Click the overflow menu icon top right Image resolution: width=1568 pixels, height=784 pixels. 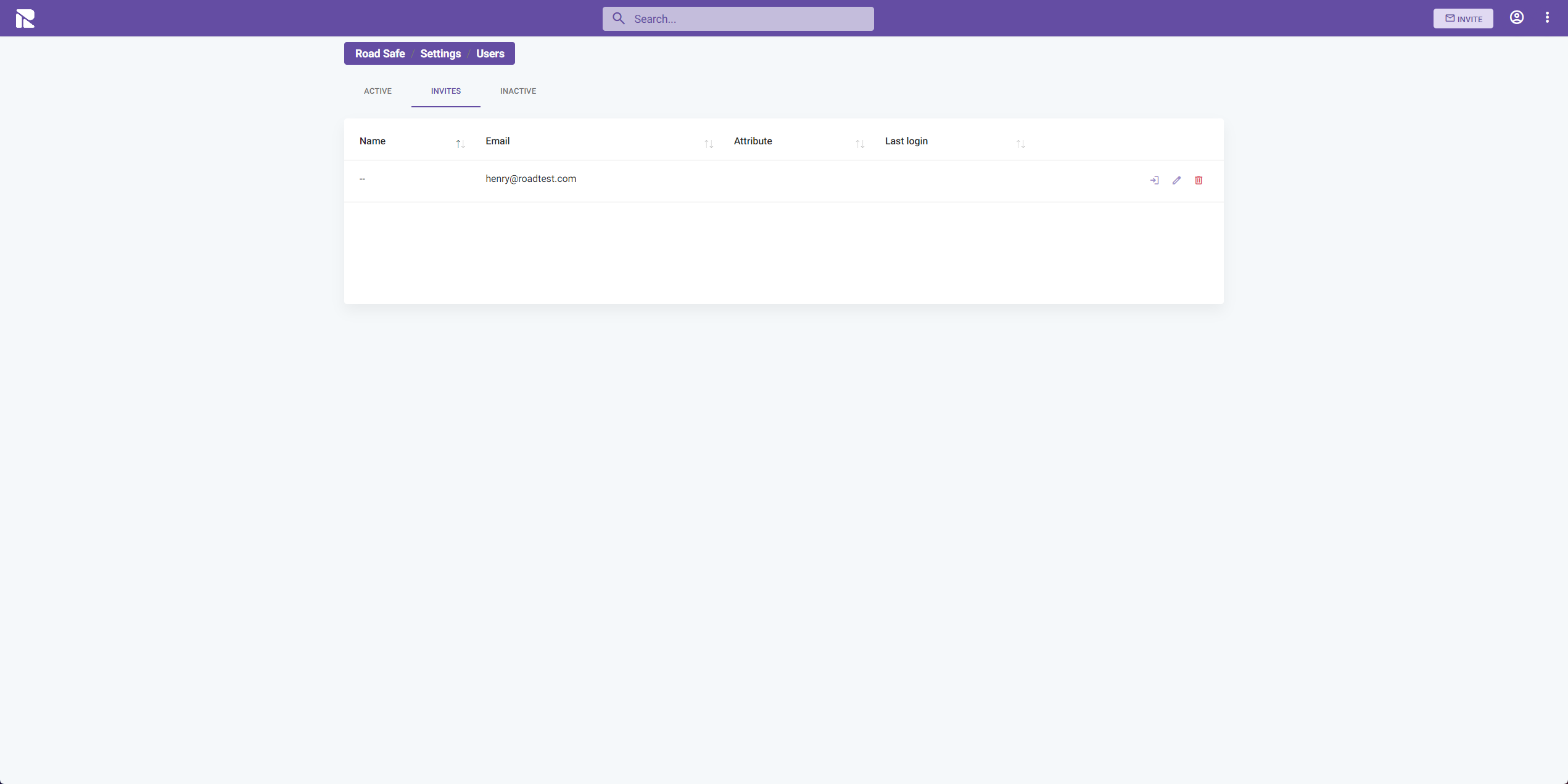tap(1546, 18)
